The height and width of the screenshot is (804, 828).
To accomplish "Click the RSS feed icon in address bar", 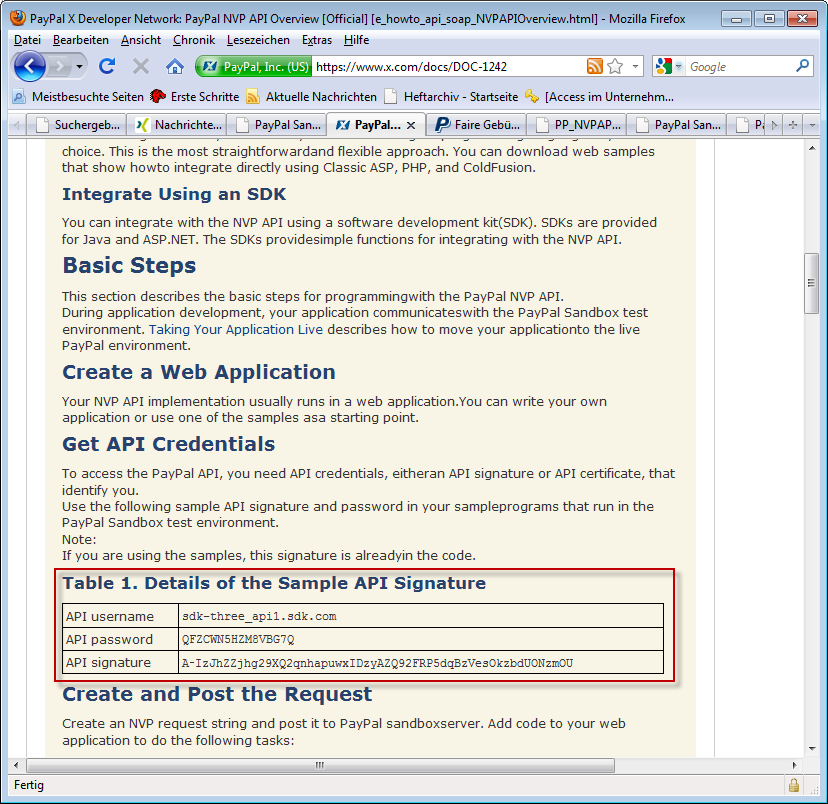I will [595, 66].
